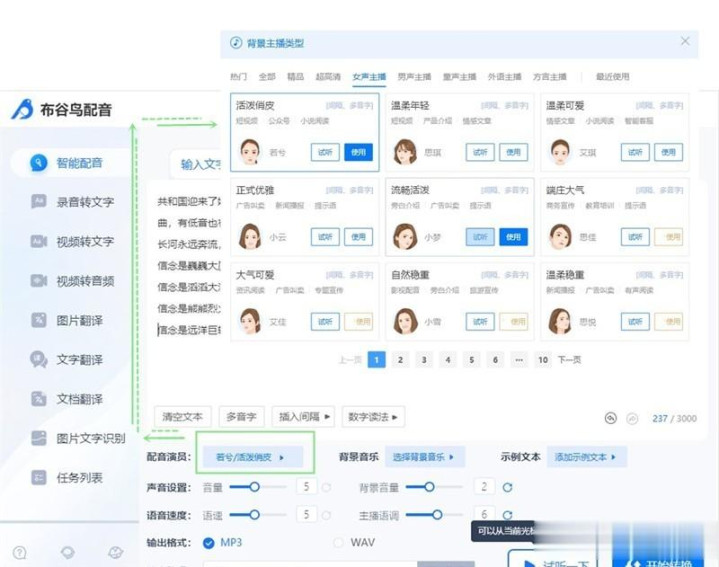The width and height of the screenshot is (719, 567).
Task: Open 文字翻译 in the sidebar
Action: (67, 359)
